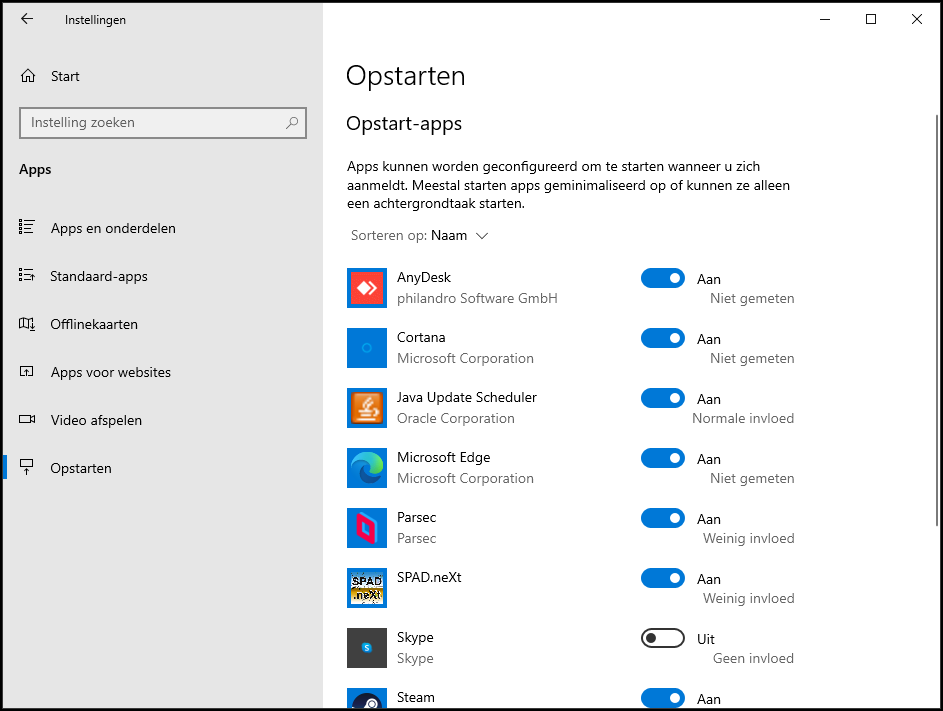This screenshot has height=711, width=943.
Task: Click the Offlinekaarten map icon
Action: [x=26, y=324]
